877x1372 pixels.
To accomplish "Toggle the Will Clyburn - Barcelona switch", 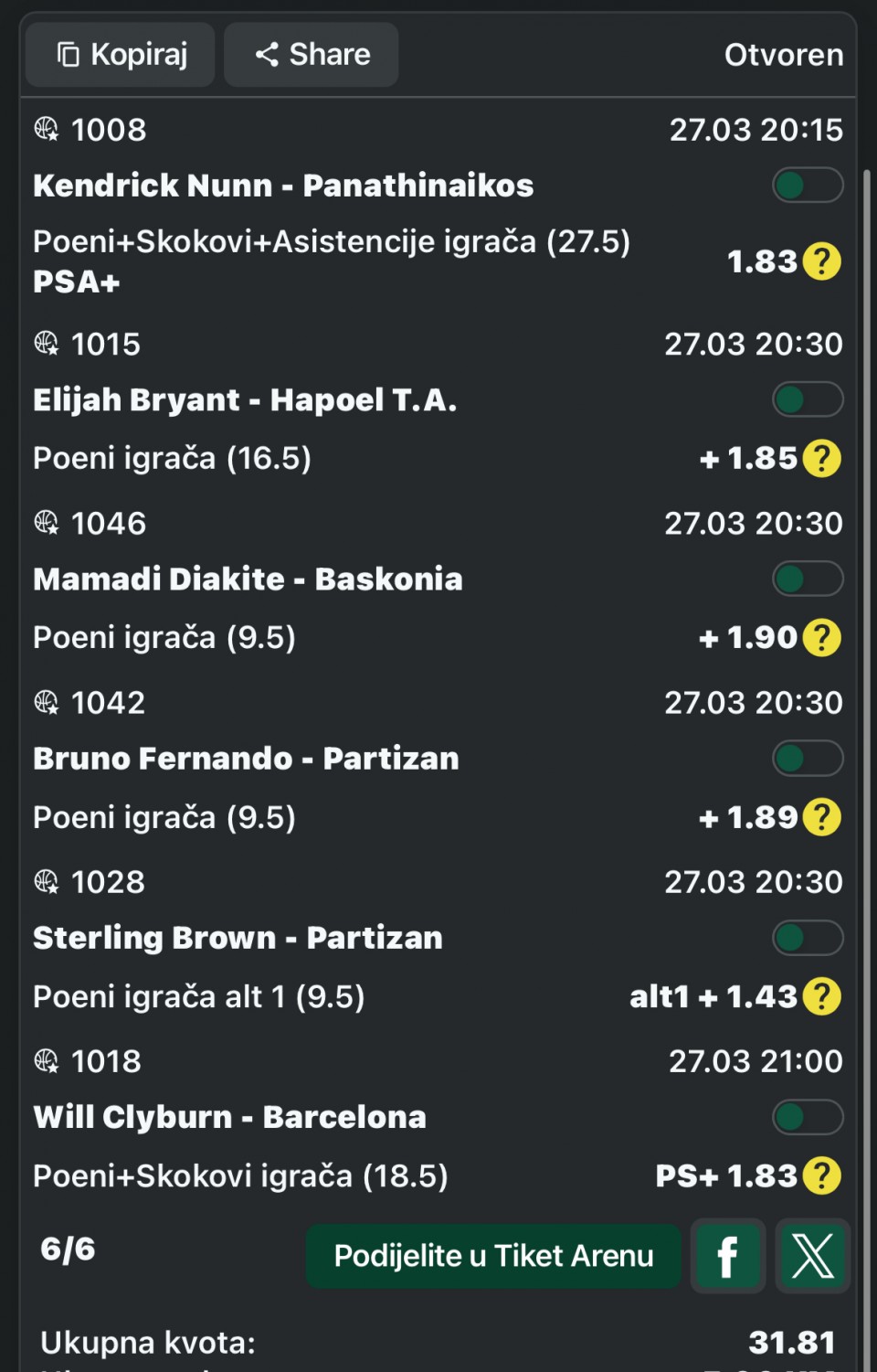I will pyautogui.click(x=807, y=1116).
